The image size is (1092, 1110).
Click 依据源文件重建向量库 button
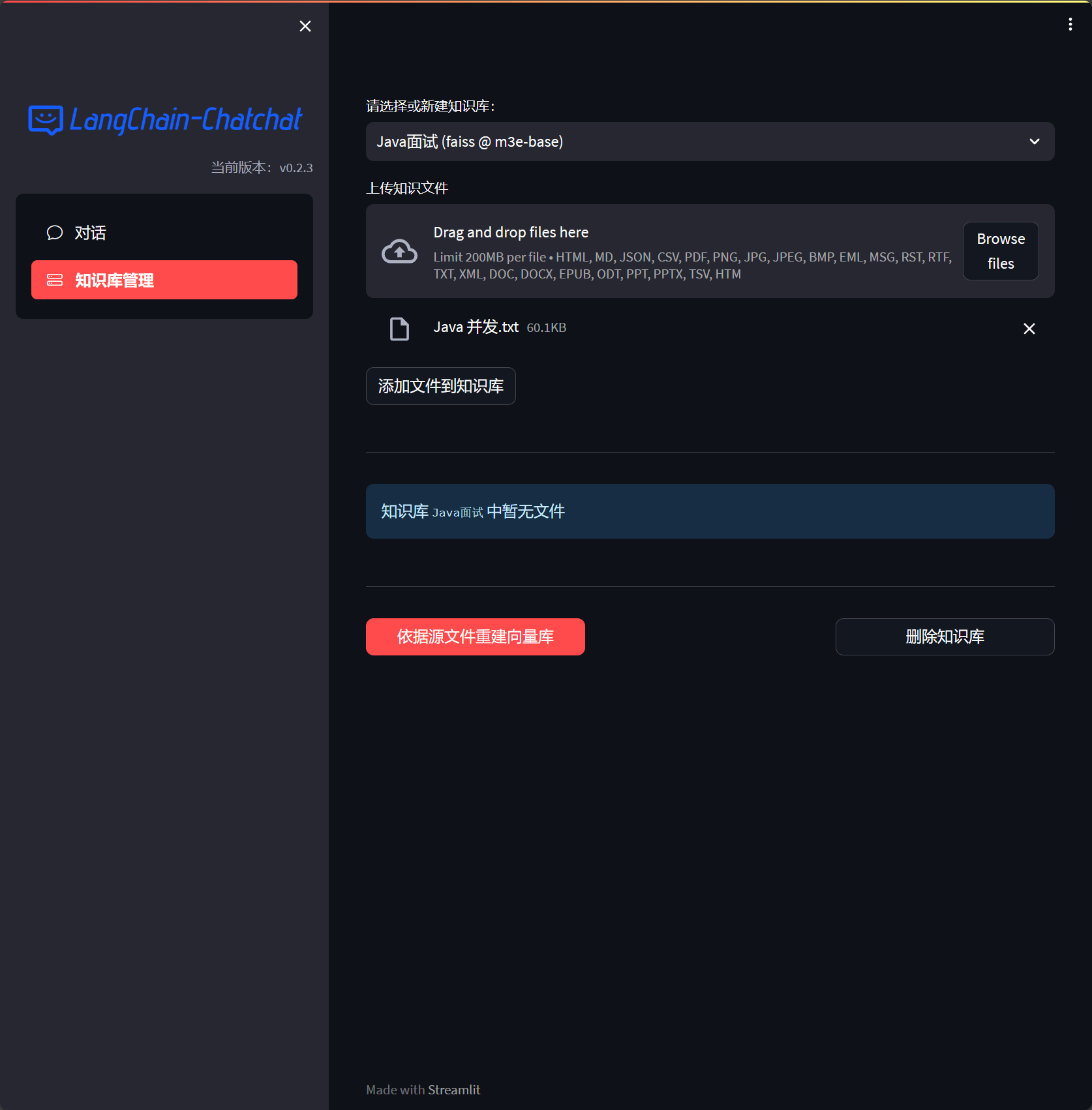[x=475, y=637]
